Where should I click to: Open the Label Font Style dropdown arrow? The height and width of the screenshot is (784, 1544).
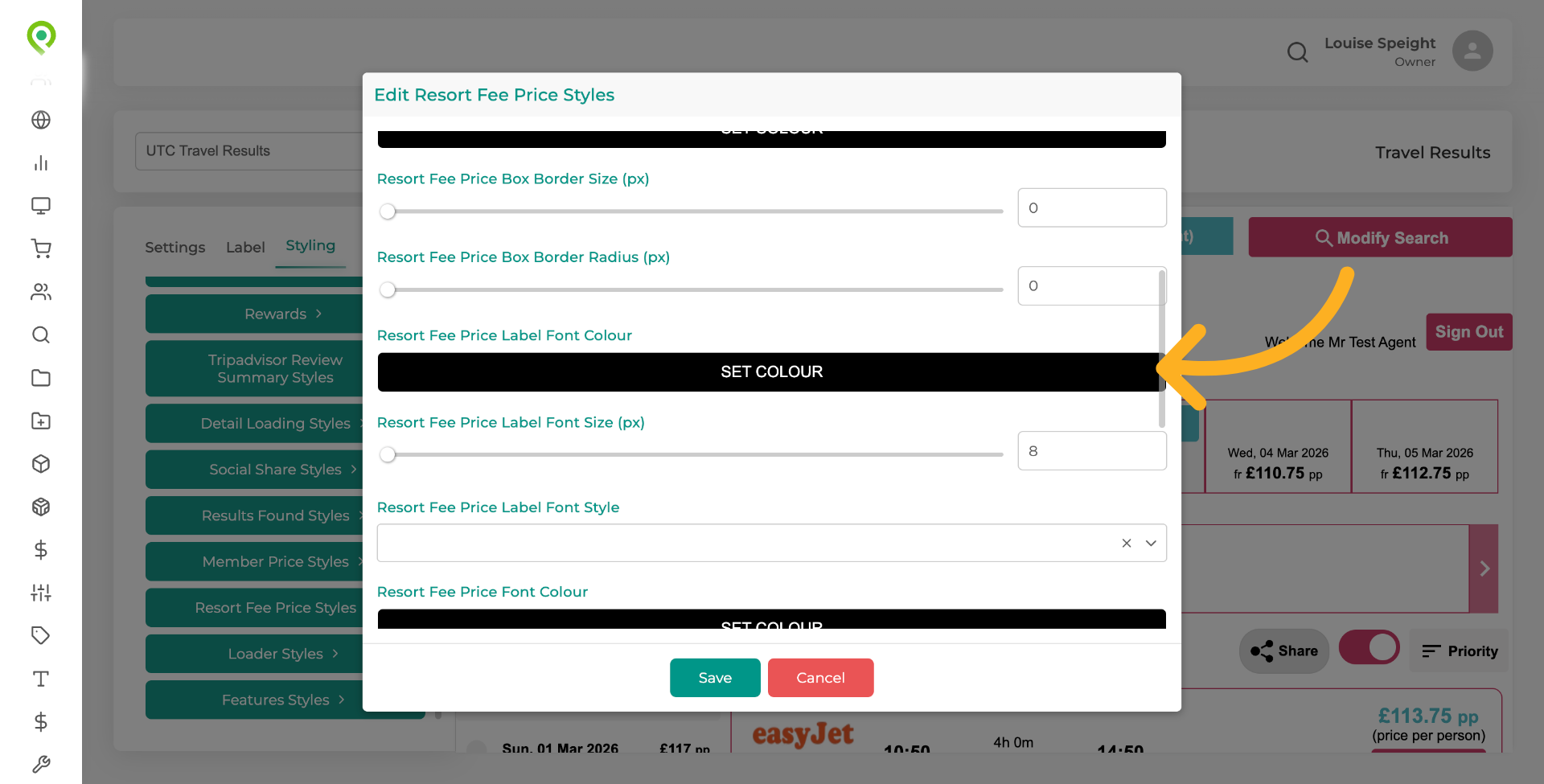tap(1151, 543)
